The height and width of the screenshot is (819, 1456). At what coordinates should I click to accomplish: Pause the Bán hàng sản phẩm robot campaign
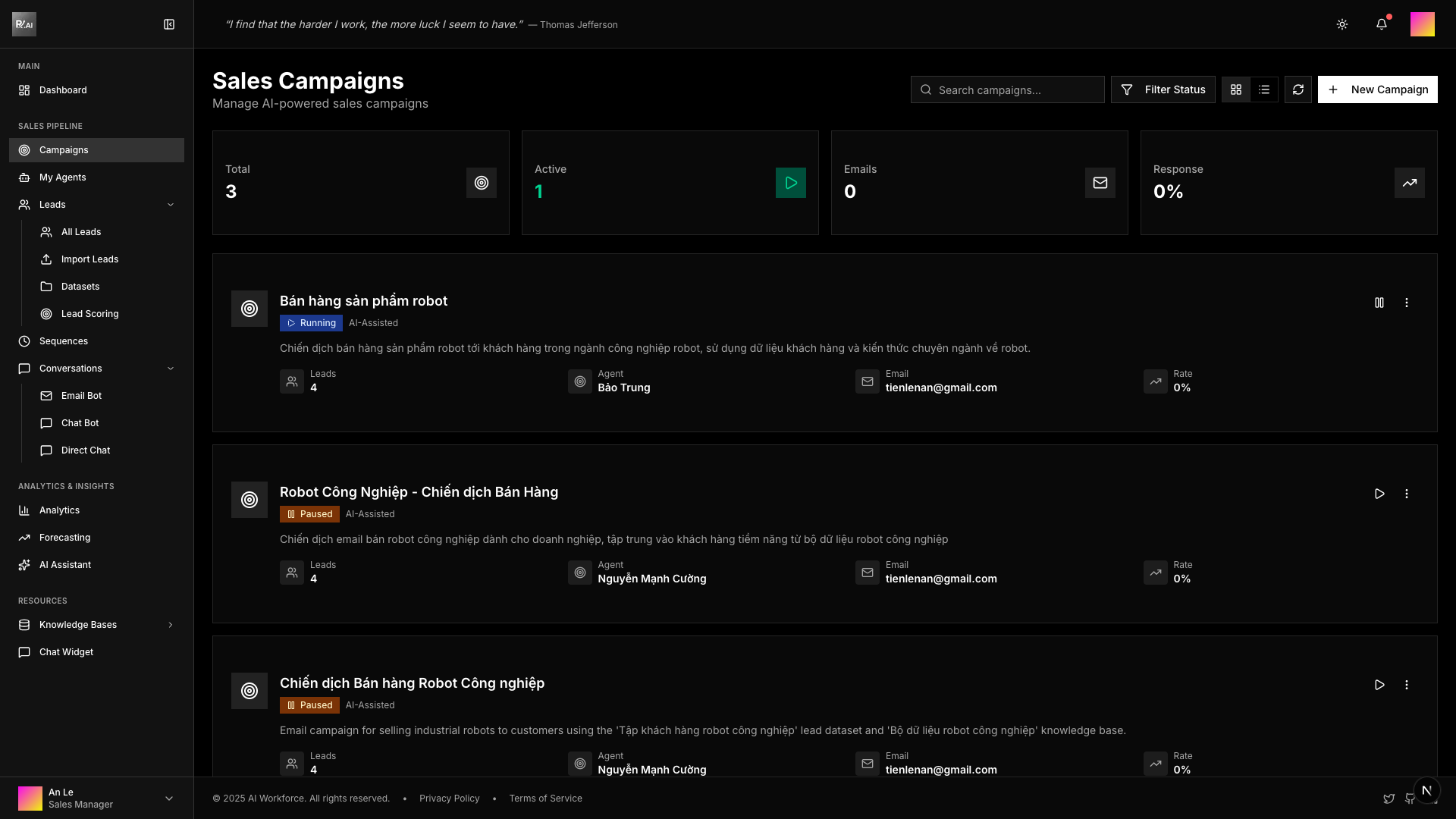click(1379, 303)
